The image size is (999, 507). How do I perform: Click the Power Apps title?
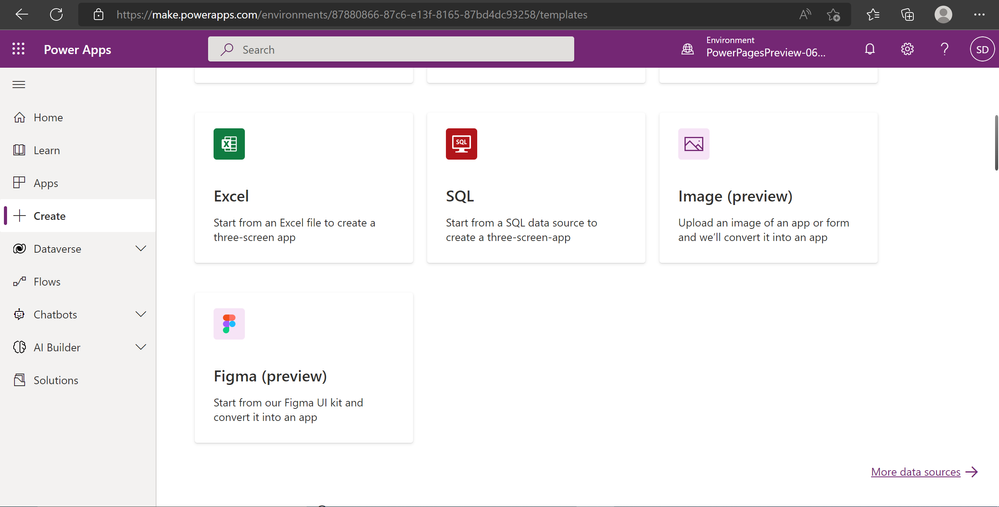pyautogui.click(x=77, y=50)
